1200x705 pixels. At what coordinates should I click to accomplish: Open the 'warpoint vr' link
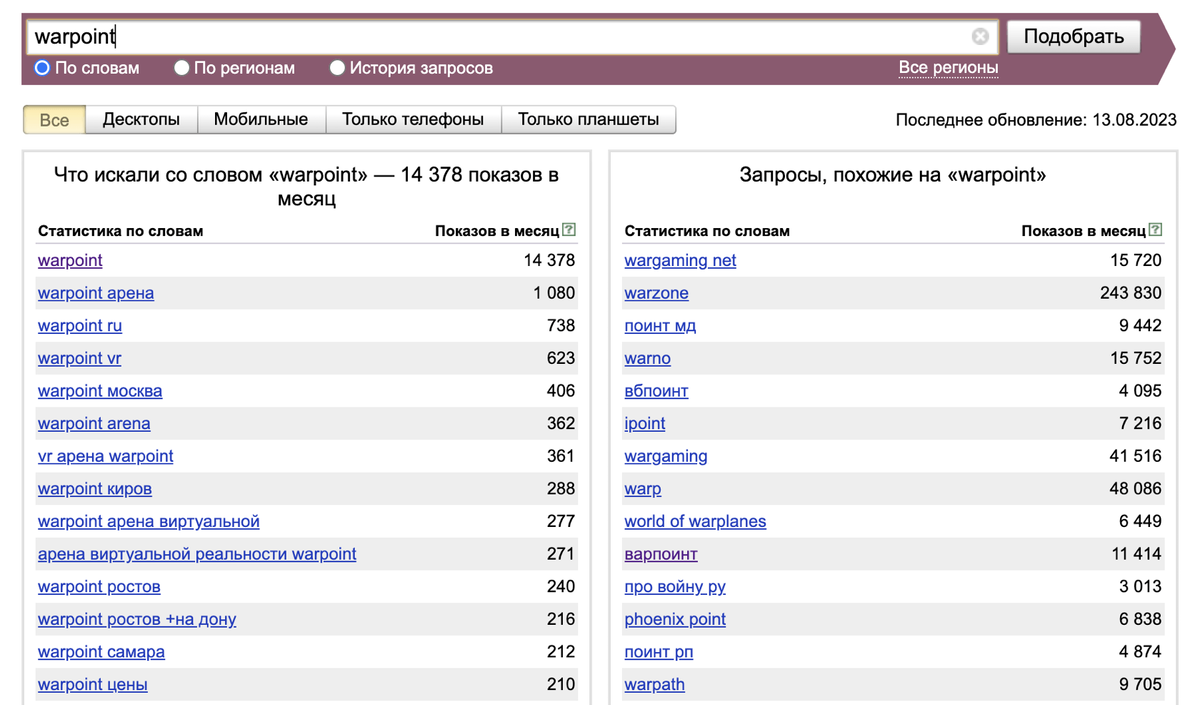(x=79, y=358)
